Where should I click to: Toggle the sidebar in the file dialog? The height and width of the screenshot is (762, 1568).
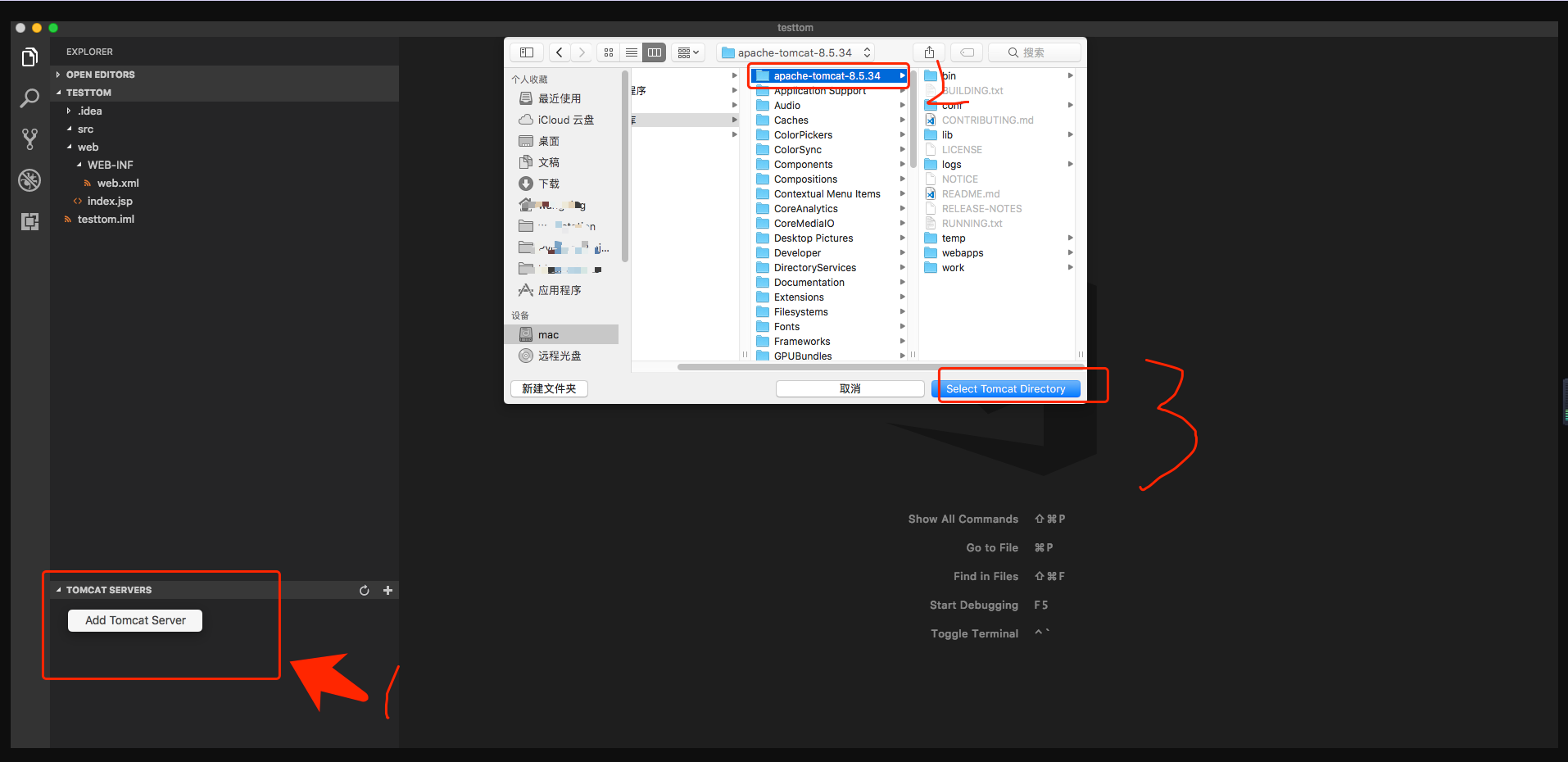(526, 52)
